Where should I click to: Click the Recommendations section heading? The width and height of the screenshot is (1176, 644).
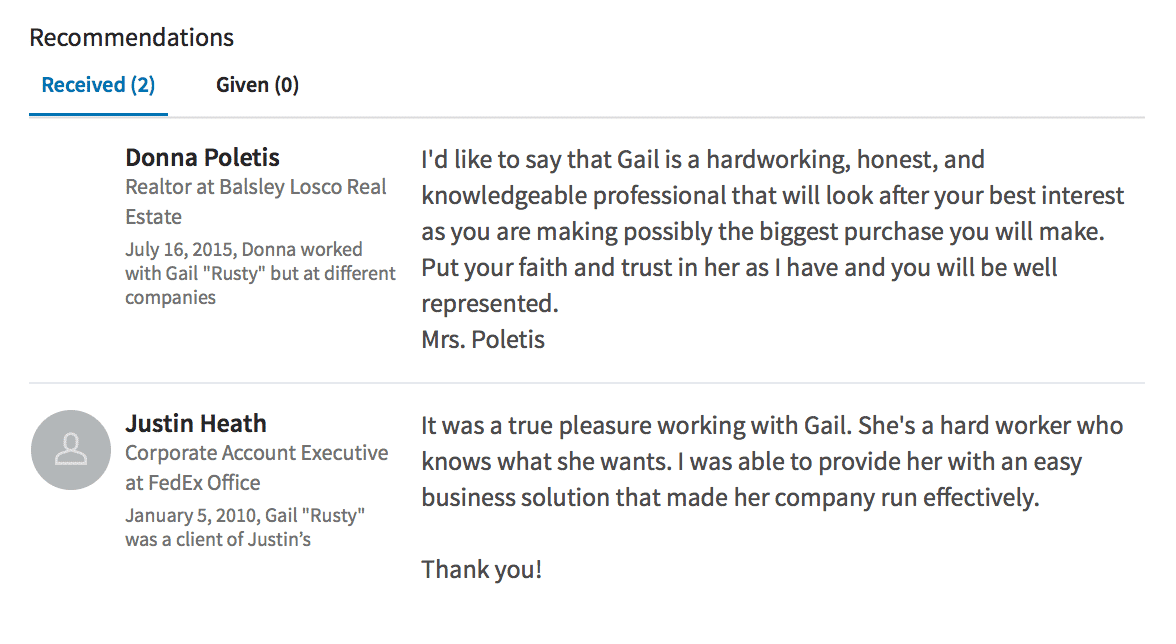click(131, 38)
